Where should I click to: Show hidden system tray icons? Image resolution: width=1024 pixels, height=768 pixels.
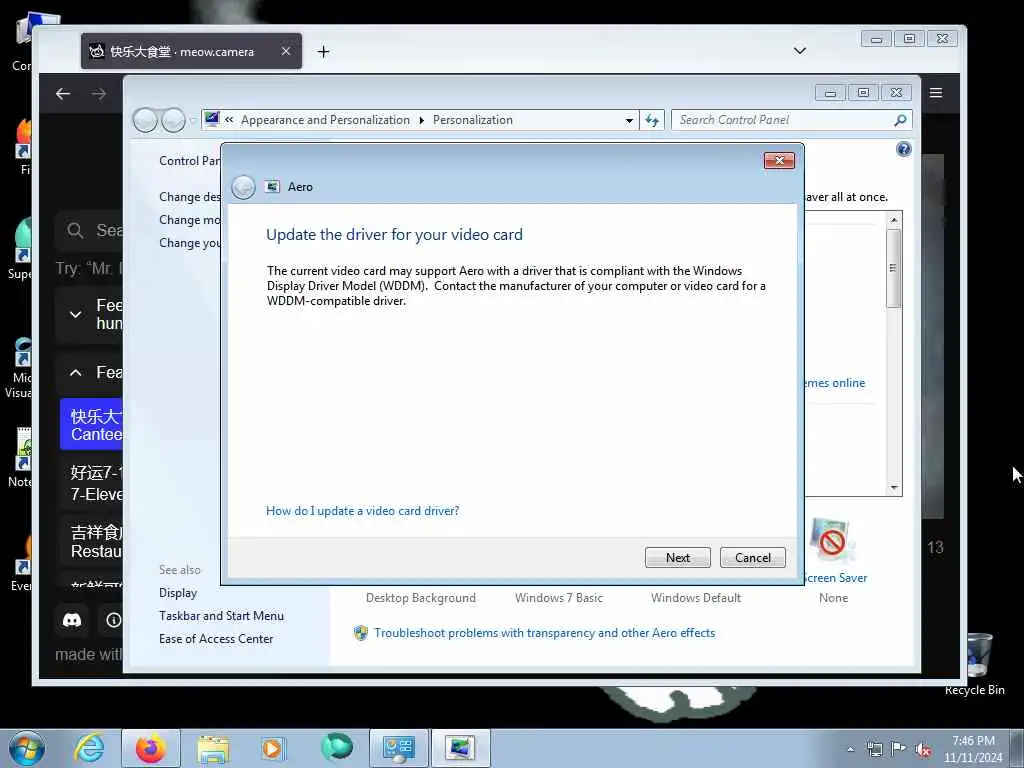click(850, 749)
